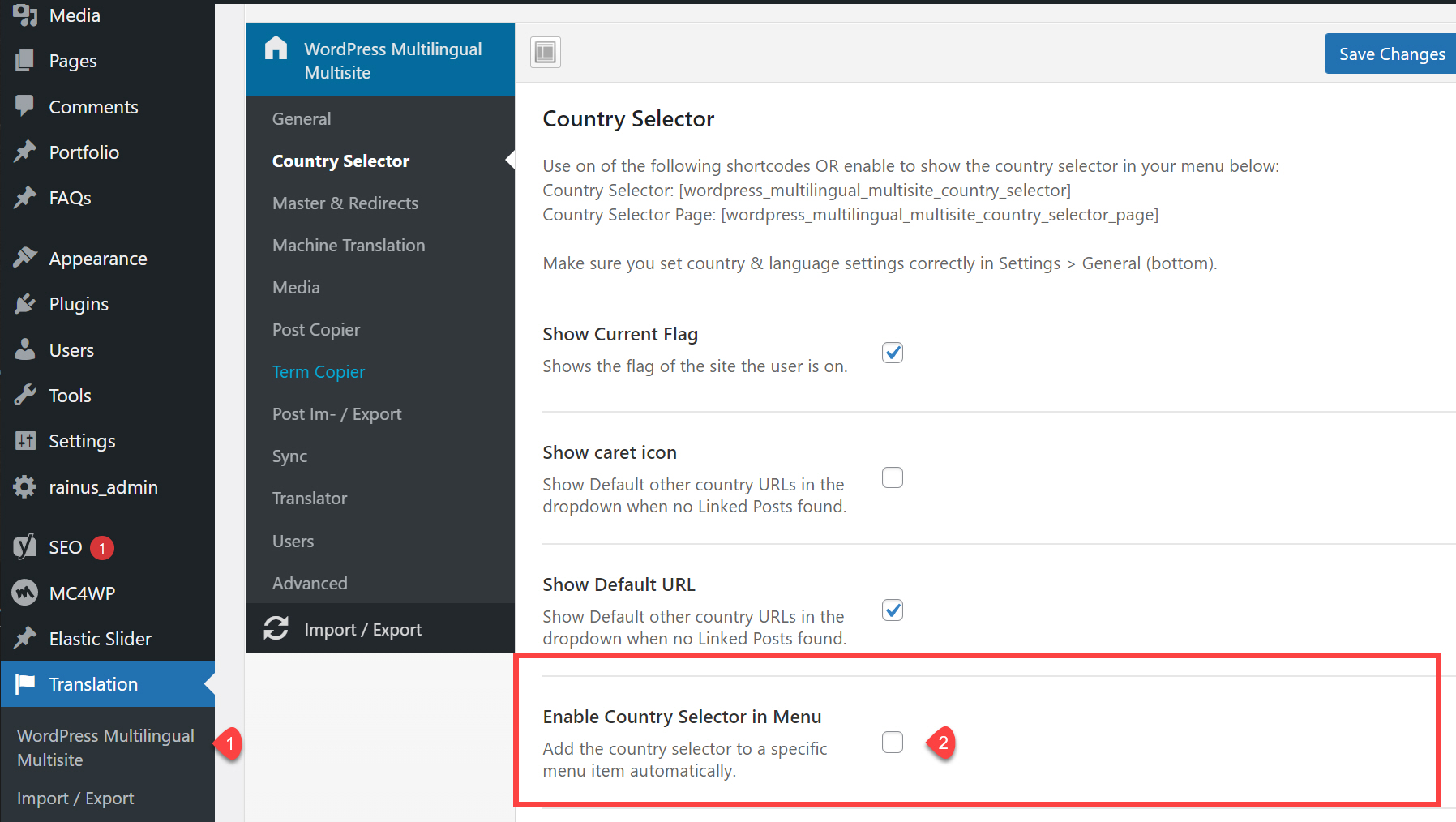Open the Appearance admin menu
Screen dimensions: 1456x822
107,258
